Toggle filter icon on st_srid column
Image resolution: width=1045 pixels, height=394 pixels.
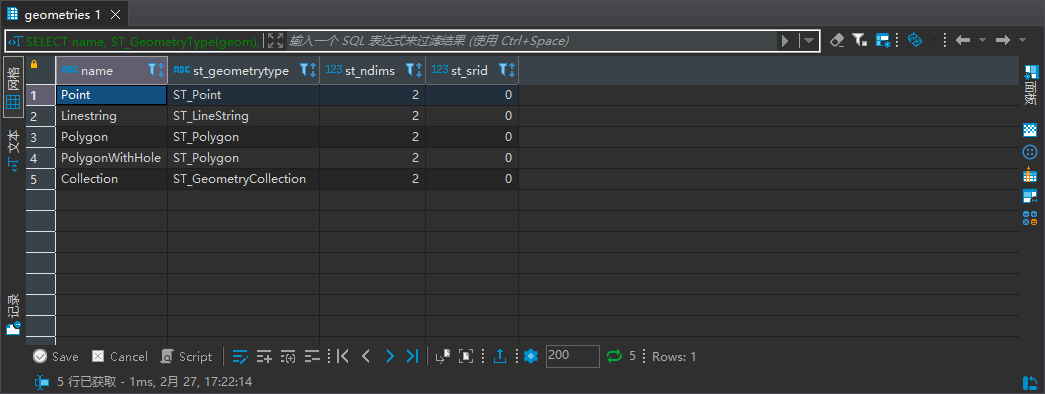pyautogui.click(x=503, y=70)
